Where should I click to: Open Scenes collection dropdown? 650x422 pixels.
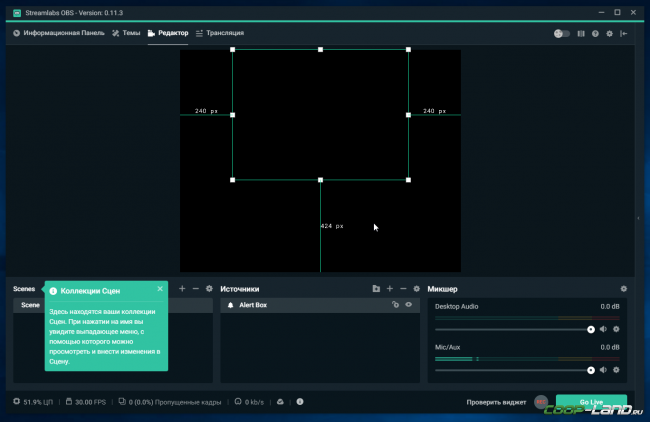pos(24,289)
